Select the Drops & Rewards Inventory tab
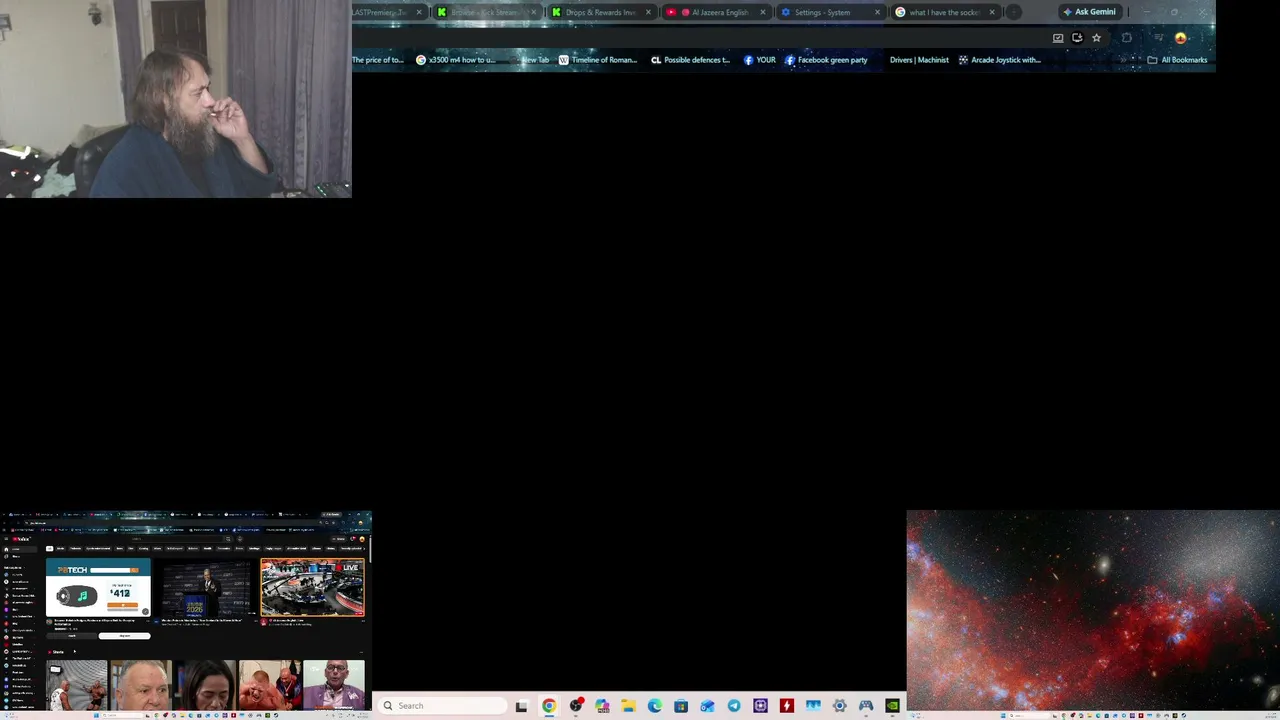Viewport: 1280px width, 720px height. 601,12
